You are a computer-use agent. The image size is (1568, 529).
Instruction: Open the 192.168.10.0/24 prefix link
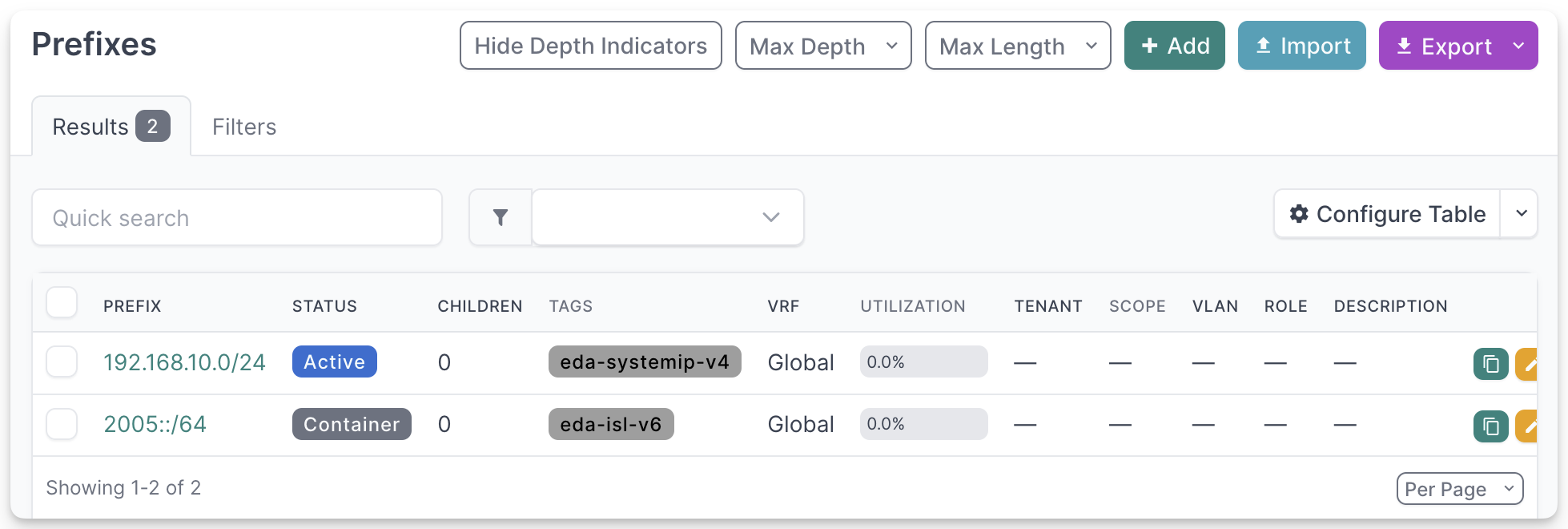pos(184,362)
